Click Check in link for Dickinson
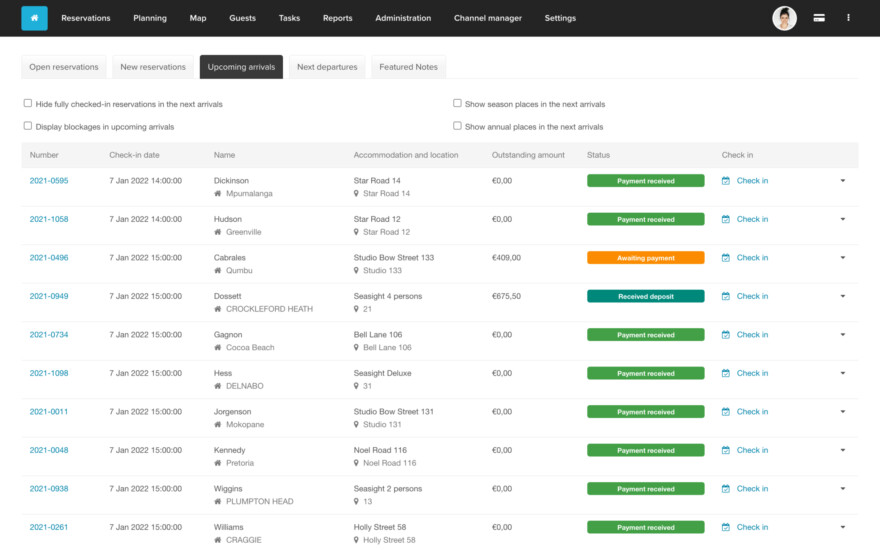 coord(752,181)
